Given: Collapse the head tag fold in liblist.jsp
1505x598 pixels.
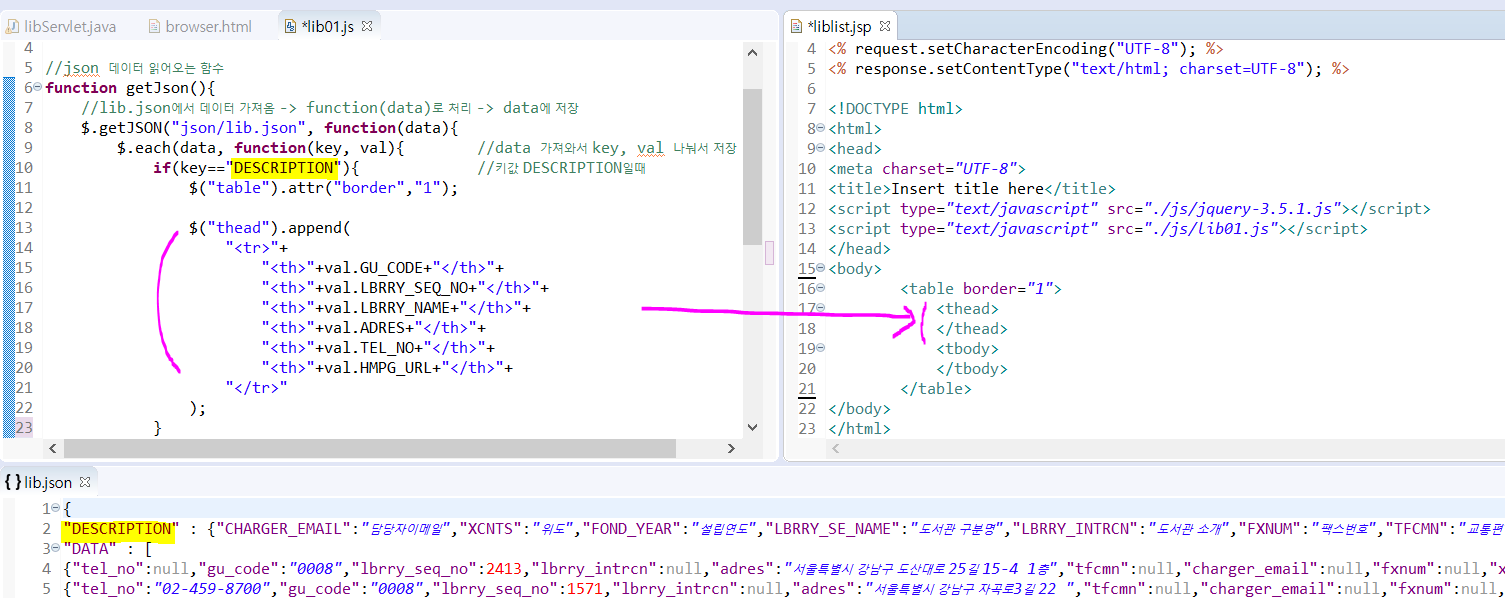Looking at the screenshot, I should coord(820,148).
